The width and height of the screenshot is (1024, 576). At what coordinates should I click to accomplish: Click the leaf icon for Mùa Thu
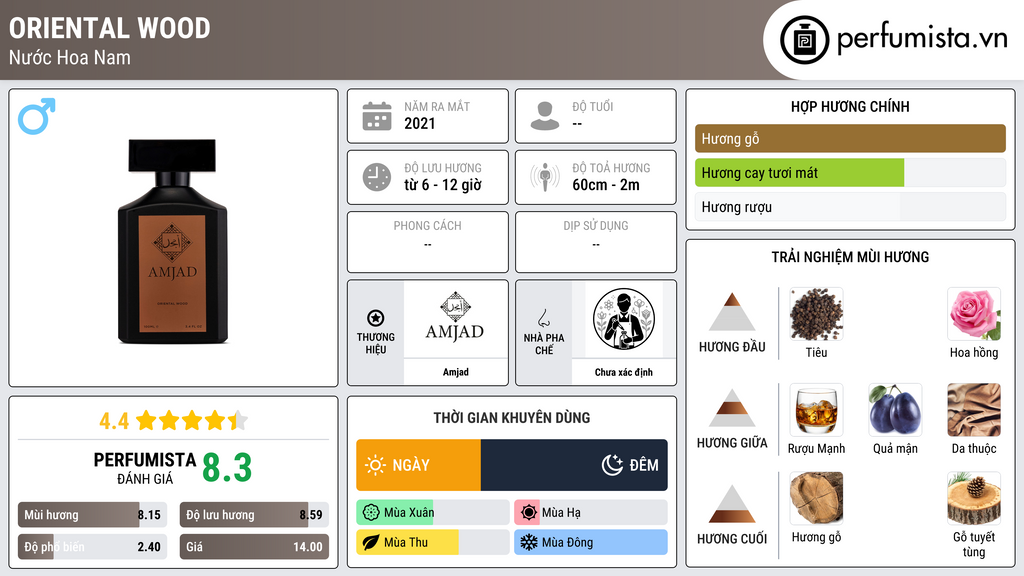371,542
